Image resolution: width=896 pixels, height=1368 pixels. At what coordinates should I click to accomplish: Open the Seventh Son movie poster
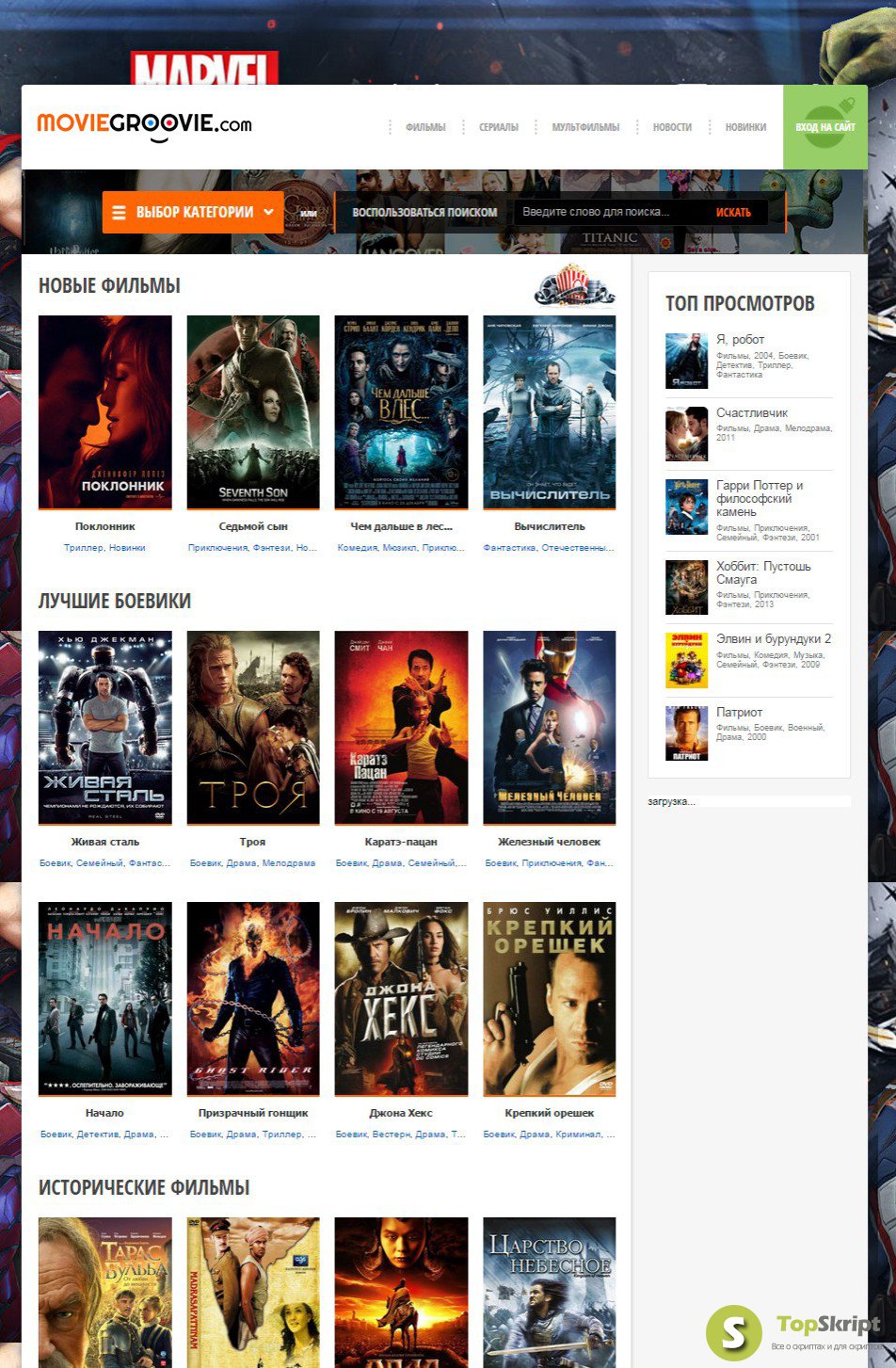click(x=253, y=412)
